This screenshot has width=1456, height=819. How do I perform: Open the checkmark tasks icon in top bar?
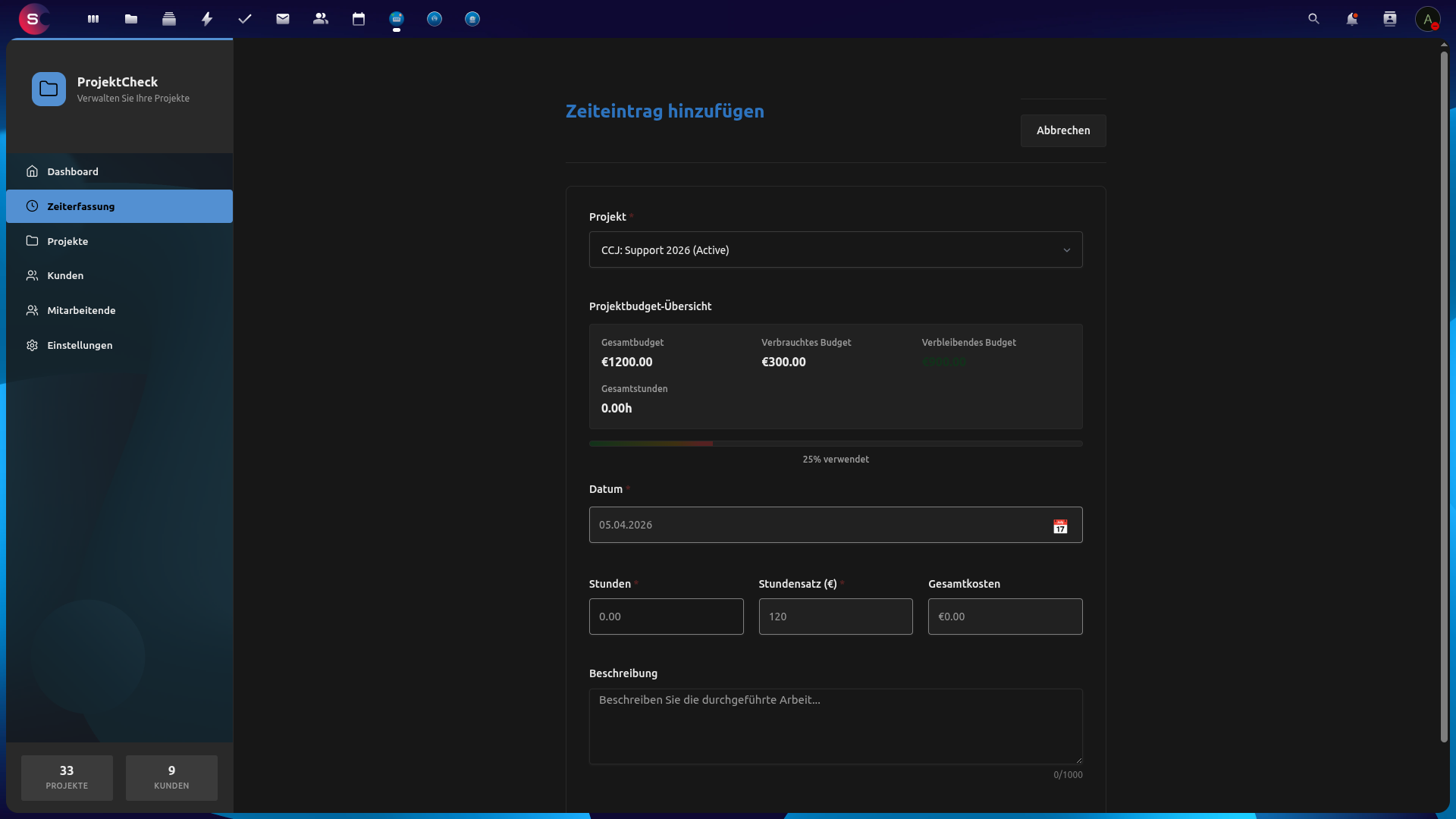(x=245, y=19)
